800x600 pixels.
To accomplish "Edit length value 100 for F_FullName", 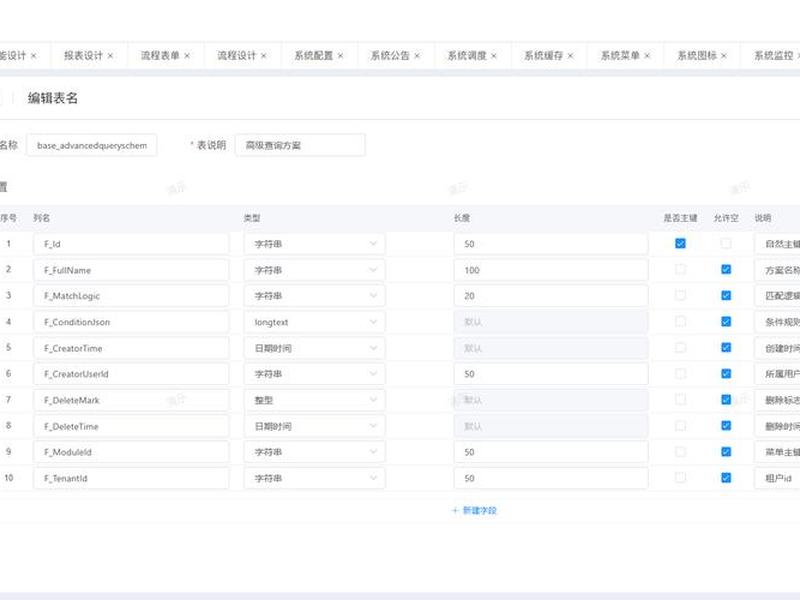I will (551, 270).
